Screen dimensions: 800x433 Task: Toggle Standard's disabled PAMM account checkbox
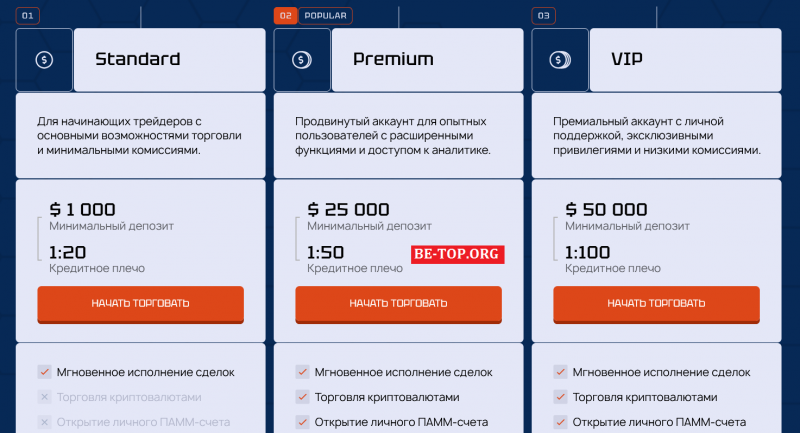(44, 422)
